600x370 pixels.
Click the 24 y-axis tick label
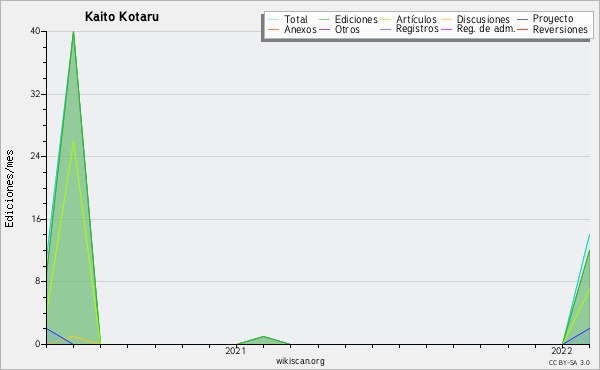[x=35, y=156]
